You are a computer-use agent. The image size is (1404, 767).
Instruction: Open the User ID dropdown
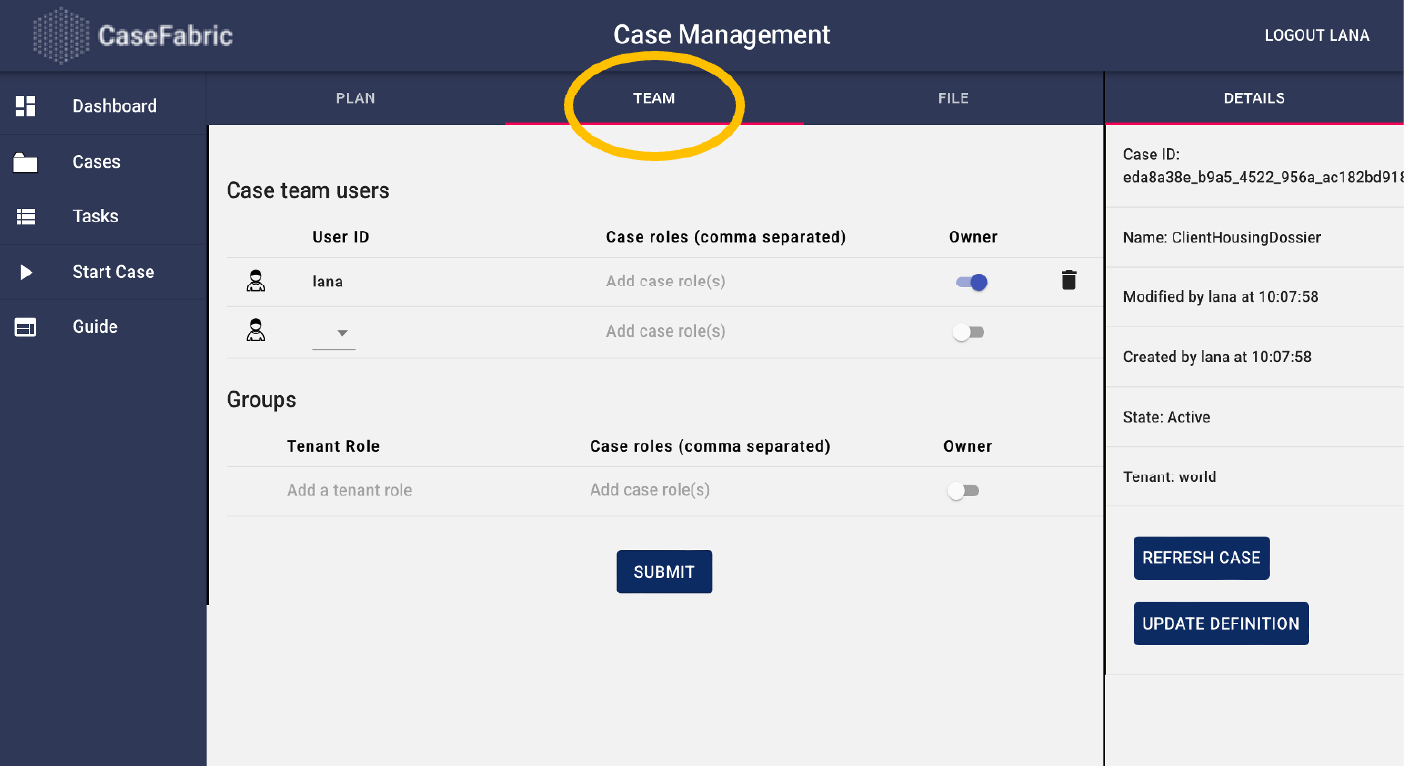tap(334, 333)
